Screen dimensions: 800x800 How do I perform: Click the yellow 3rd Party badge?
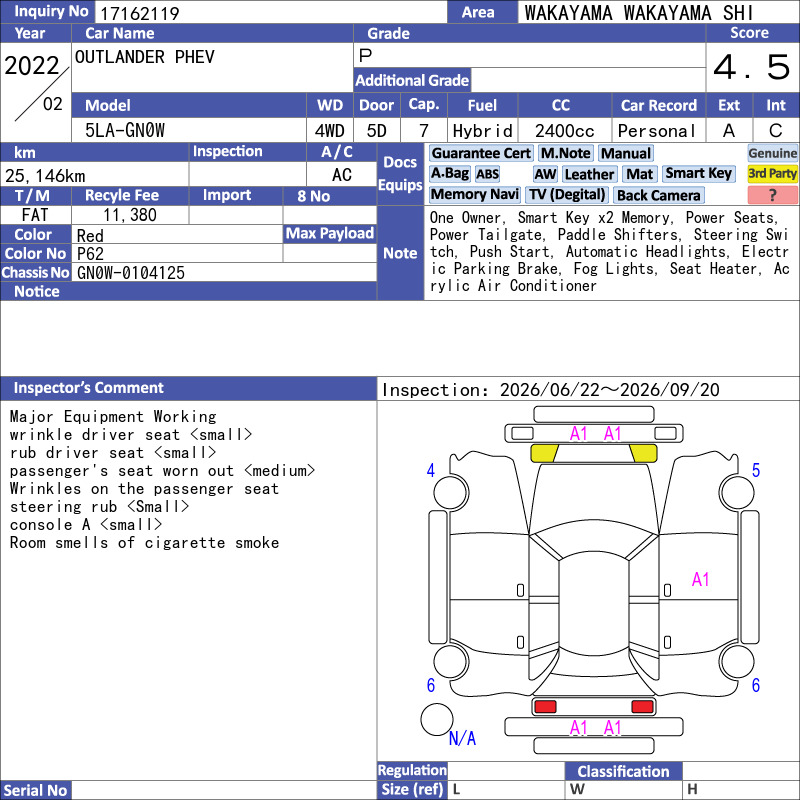[x=772, y=174]
